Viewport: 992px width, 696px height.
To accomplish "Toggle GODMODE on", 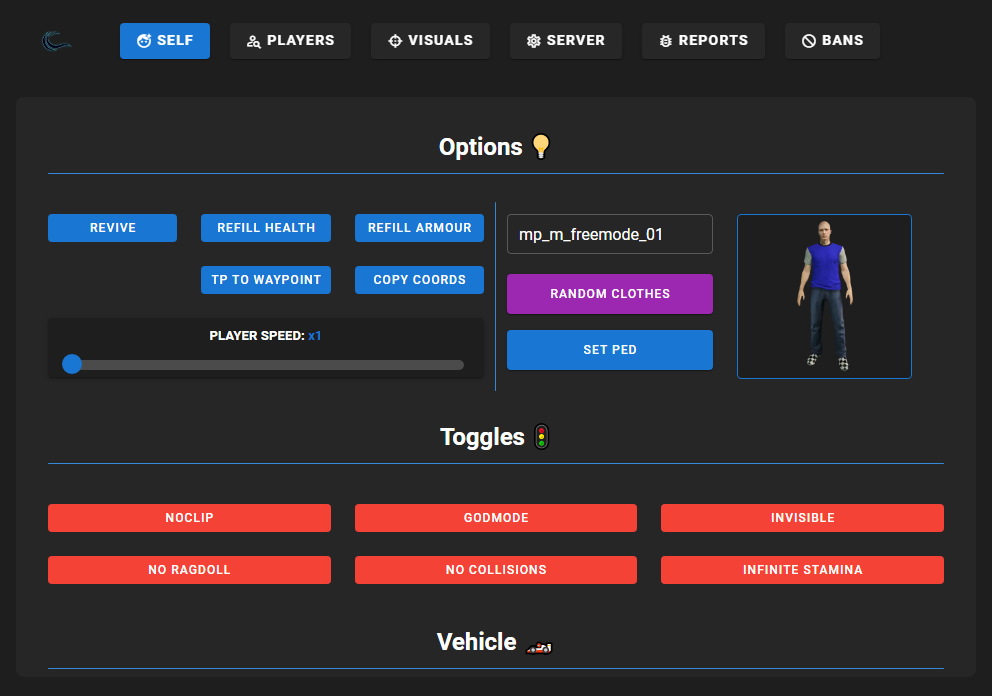I will point(495,518).
